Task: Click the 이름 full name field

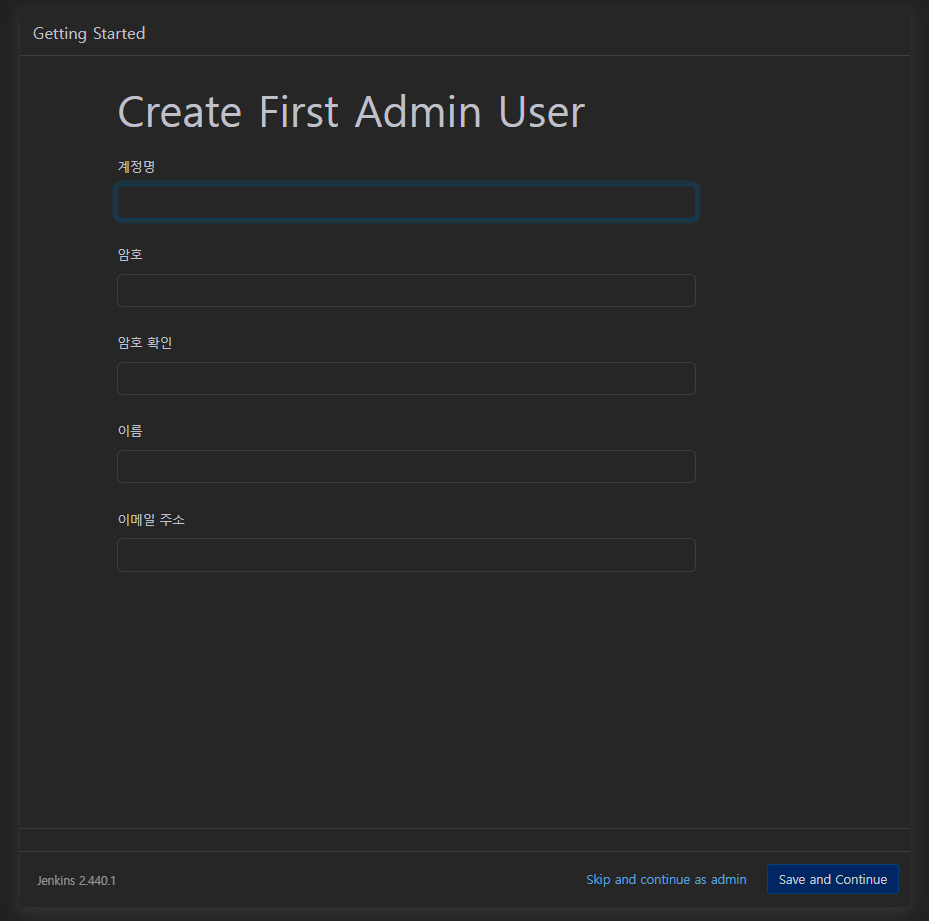Action: coord(406,466)
